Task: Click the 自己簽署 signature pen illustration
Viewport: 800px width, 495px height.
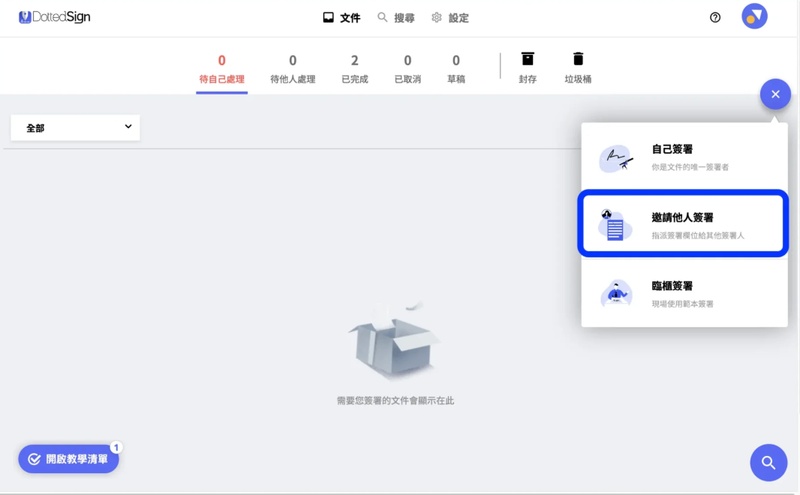Action: click(616, 158)
